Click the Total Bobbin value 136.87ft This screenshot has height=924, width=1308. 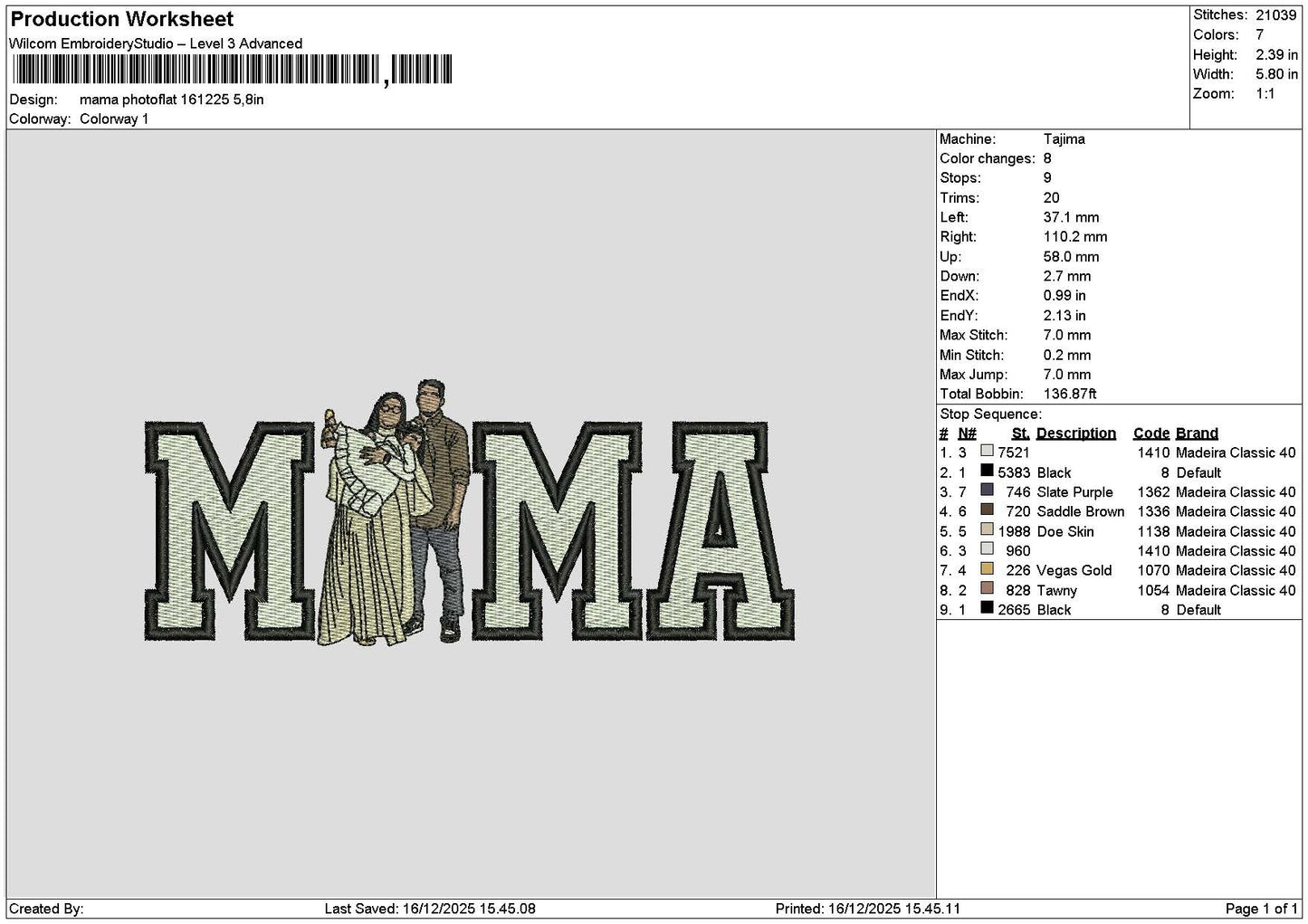pyautogui.click(x=1070, y=395)
